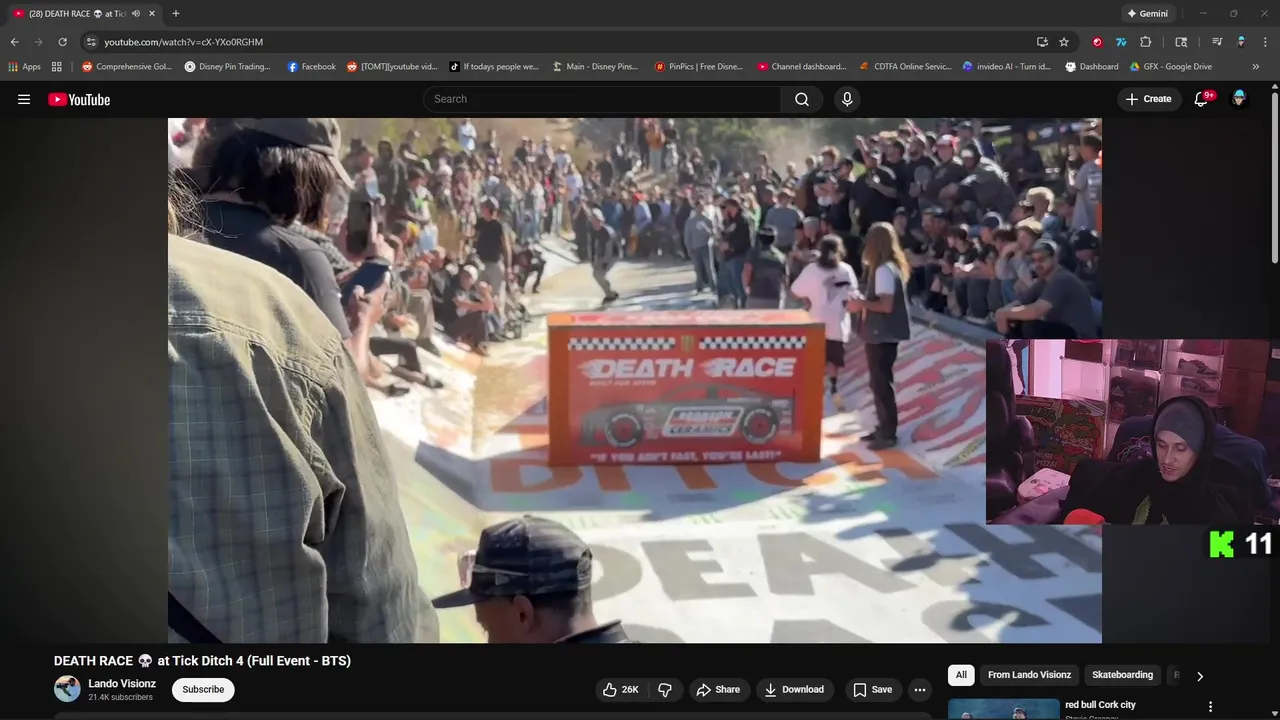Close the DEATH RACE browser tab
The image size is (1280, 720).
tap(152, 14)
